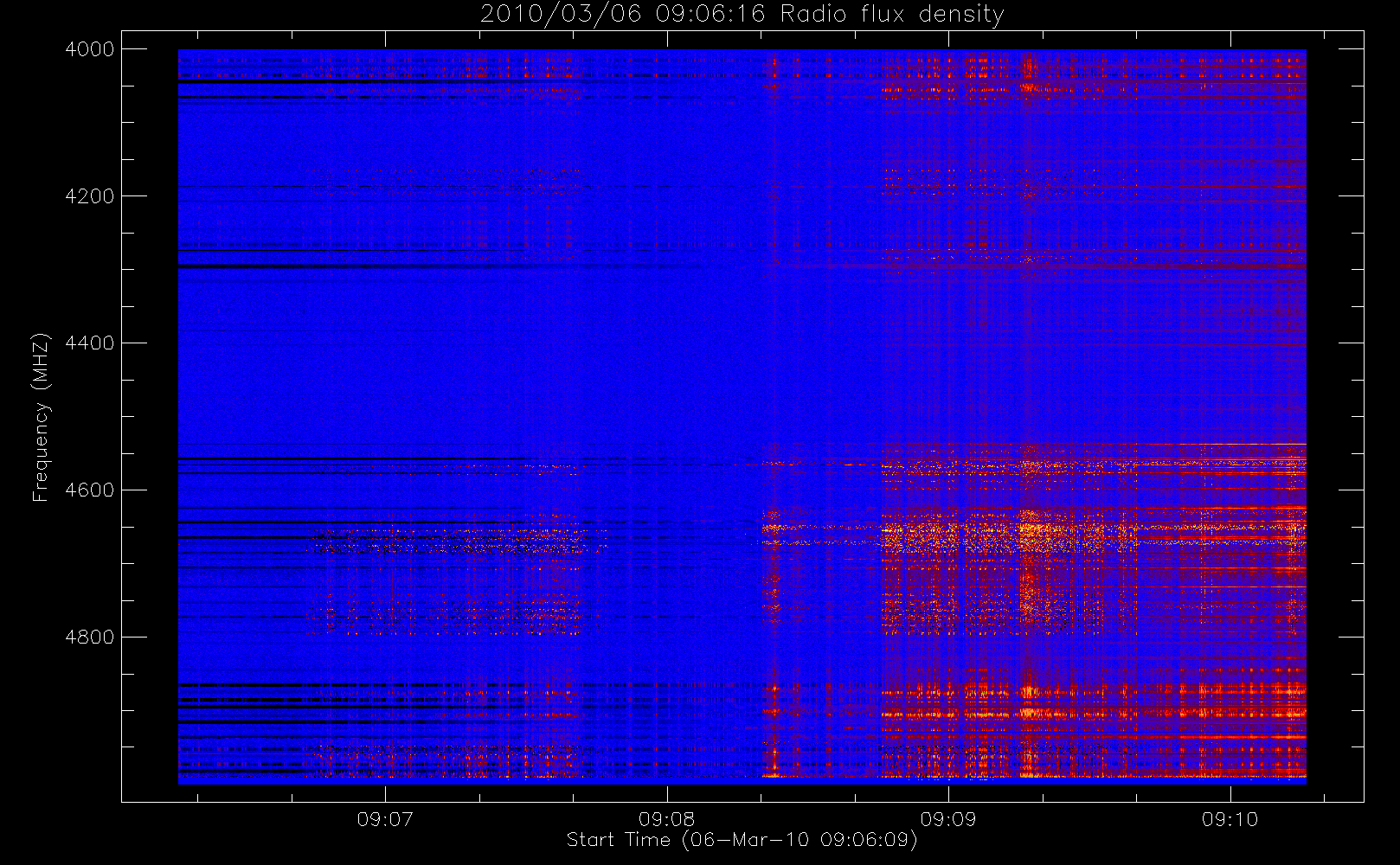Click the 09:08 time tick label

pyautogui.click(x=666, y=819)
